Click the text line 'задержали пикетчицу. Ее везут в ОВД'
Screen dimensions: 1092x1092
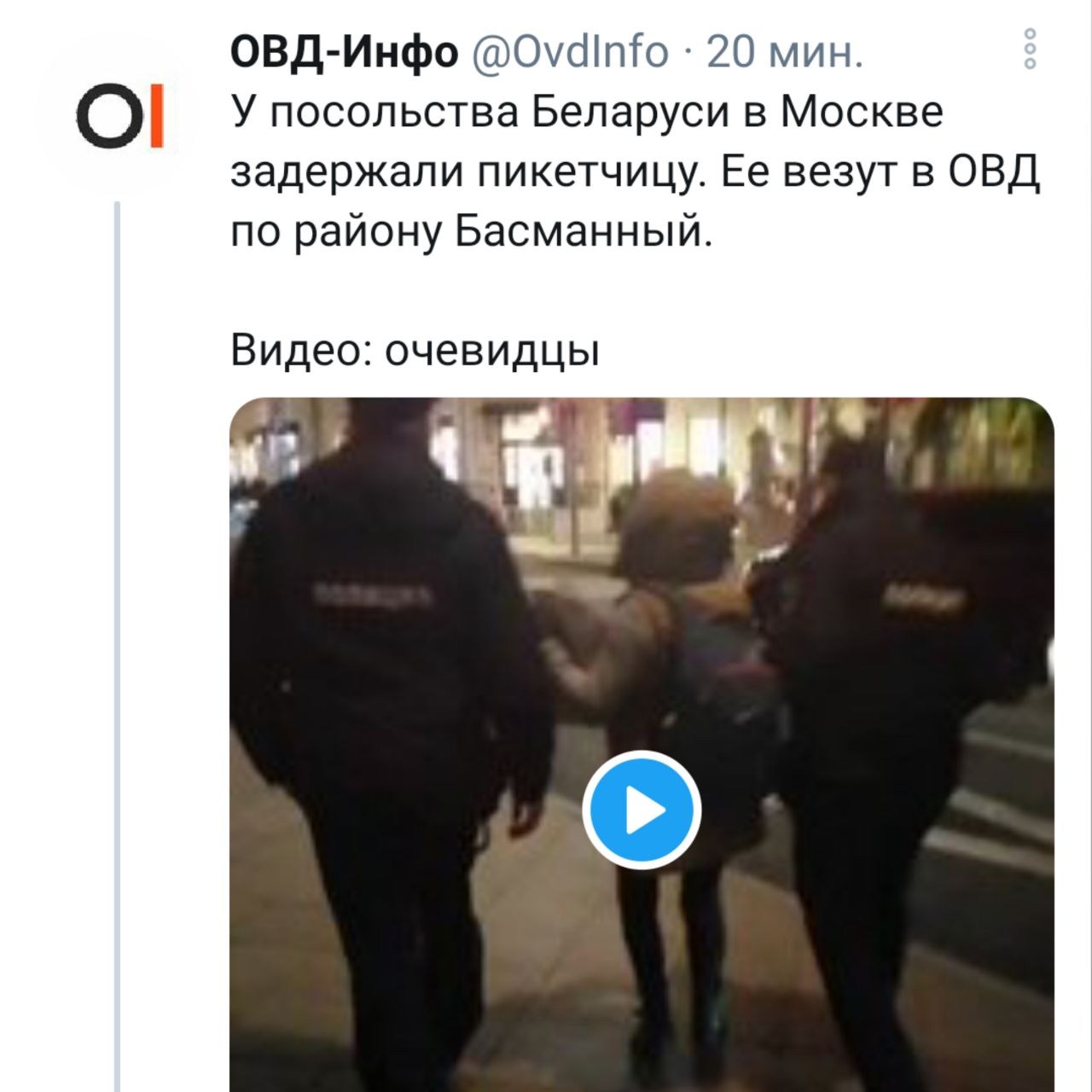tap(636, 172)
